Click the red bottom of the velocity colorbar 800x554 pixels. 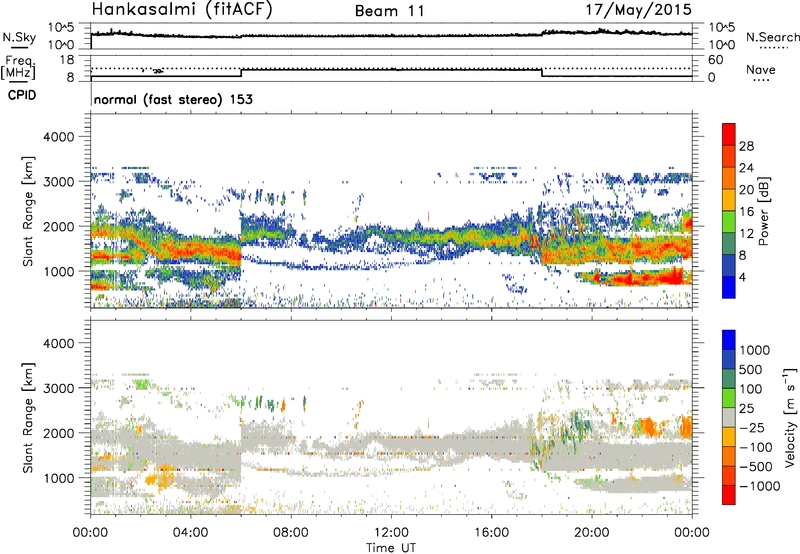tap(729, 495)
